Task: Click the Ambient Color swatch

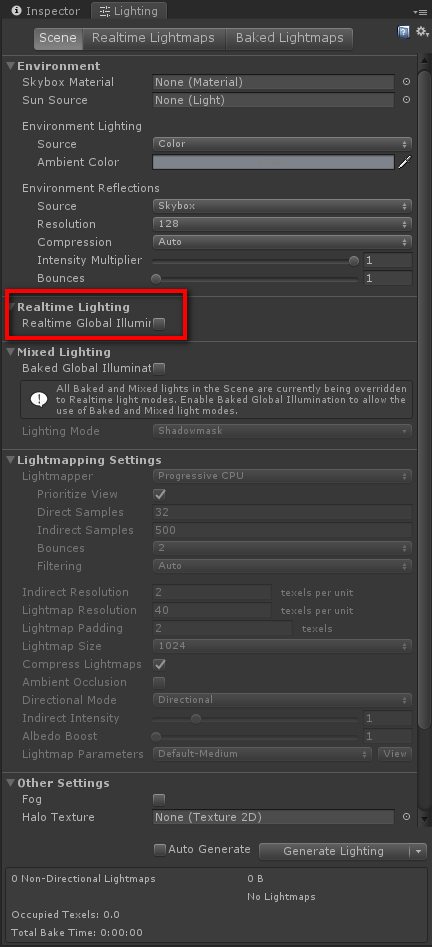Action: [x=273, y=162]
